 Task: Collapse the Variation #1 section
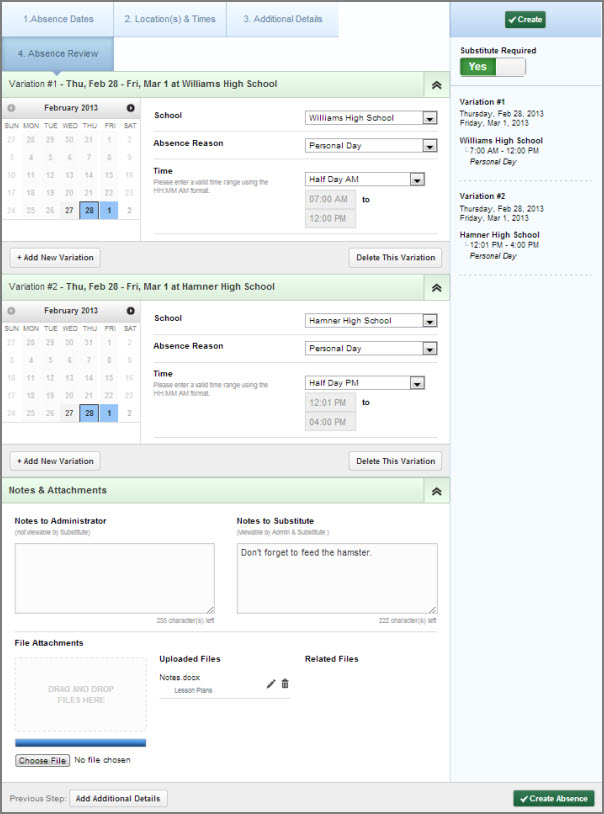coord(436,85)
